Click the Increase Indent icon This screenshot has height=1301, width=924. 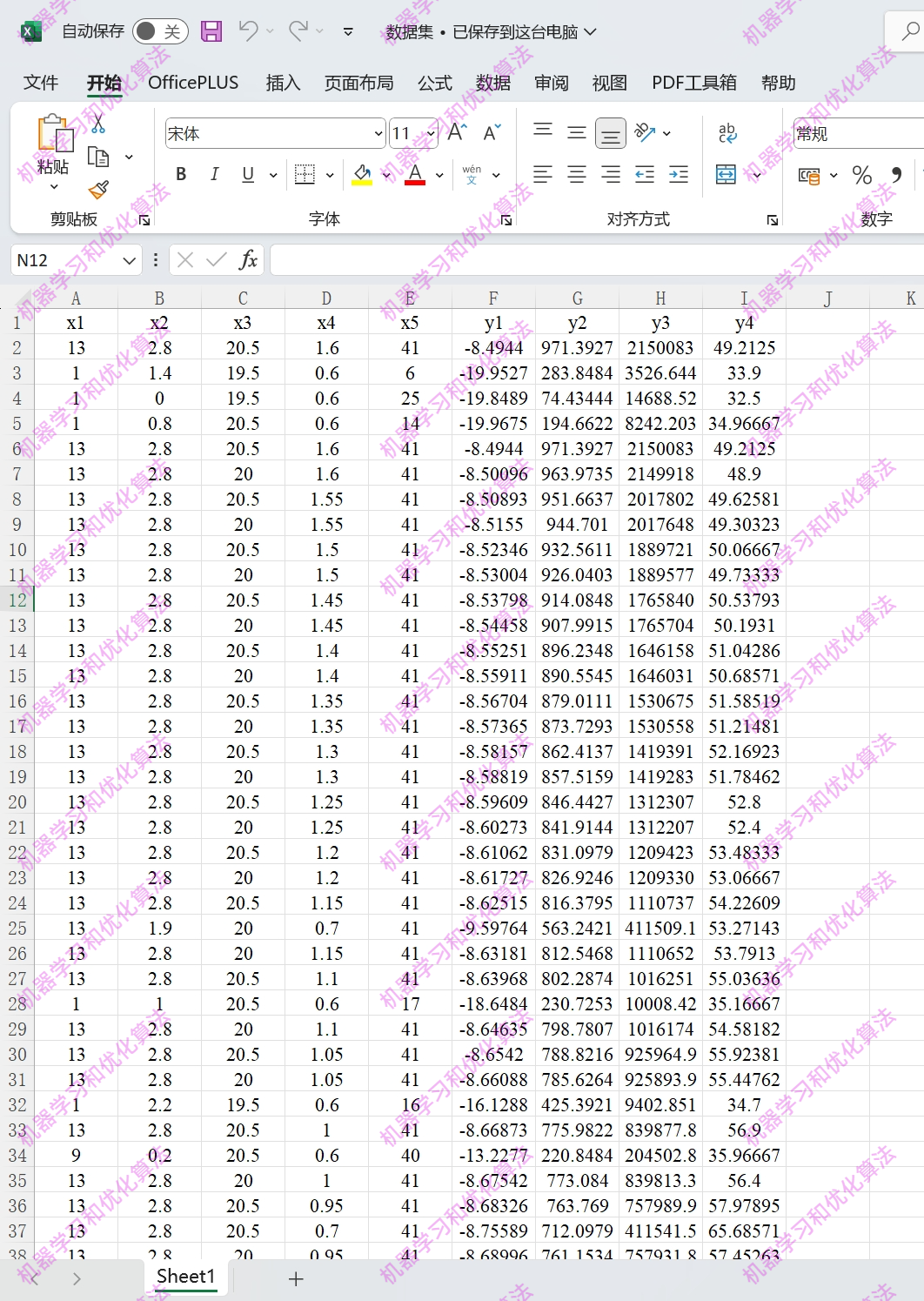(679, 174)
